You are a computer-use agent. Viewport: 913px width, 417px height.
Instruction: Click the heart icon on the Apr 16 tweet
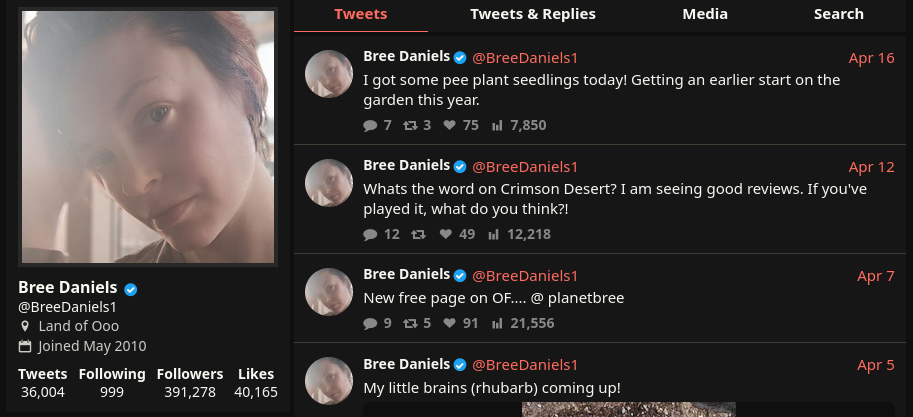pyautogui.click(x=449, y=126)
